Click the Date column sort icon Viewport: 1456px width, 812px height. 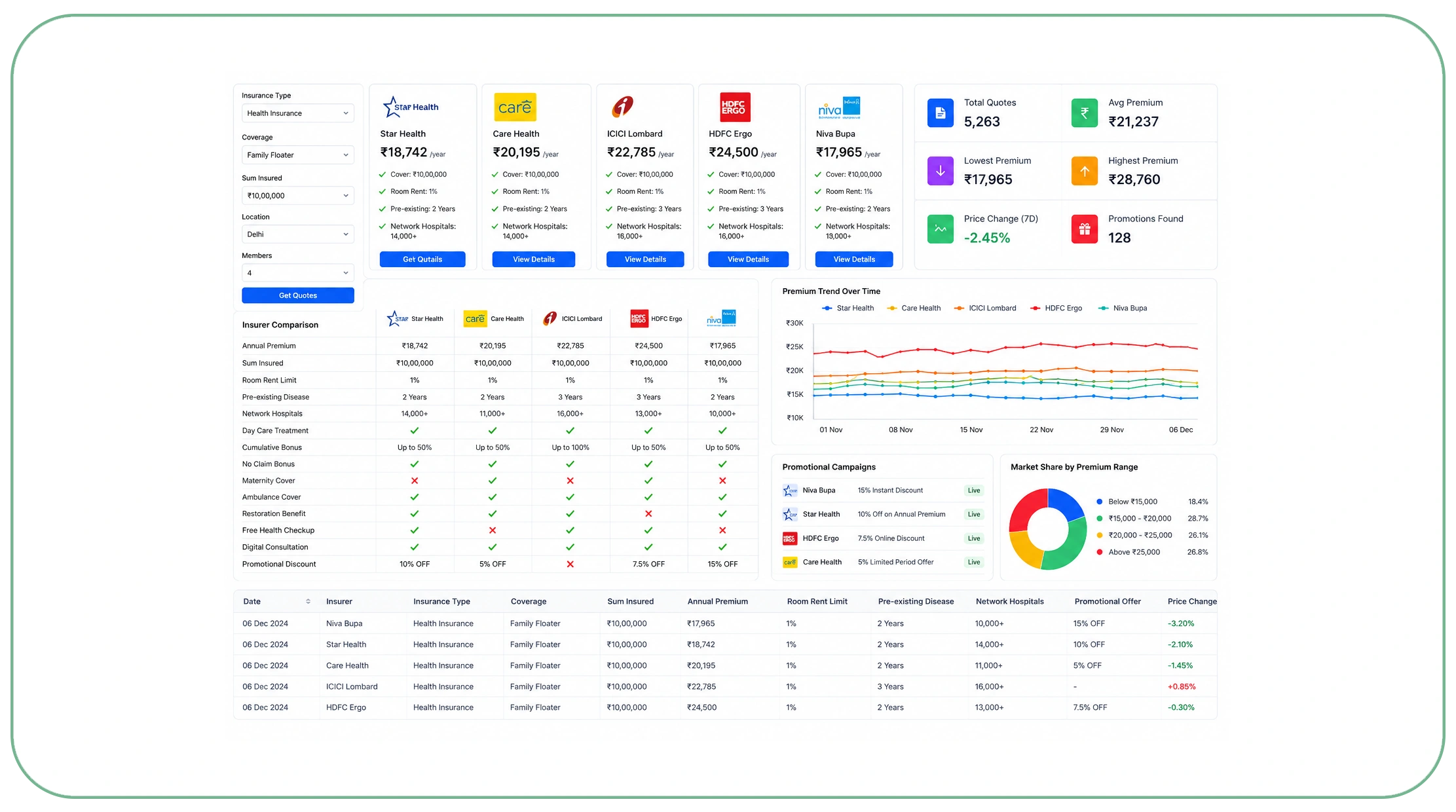(308, 602)
